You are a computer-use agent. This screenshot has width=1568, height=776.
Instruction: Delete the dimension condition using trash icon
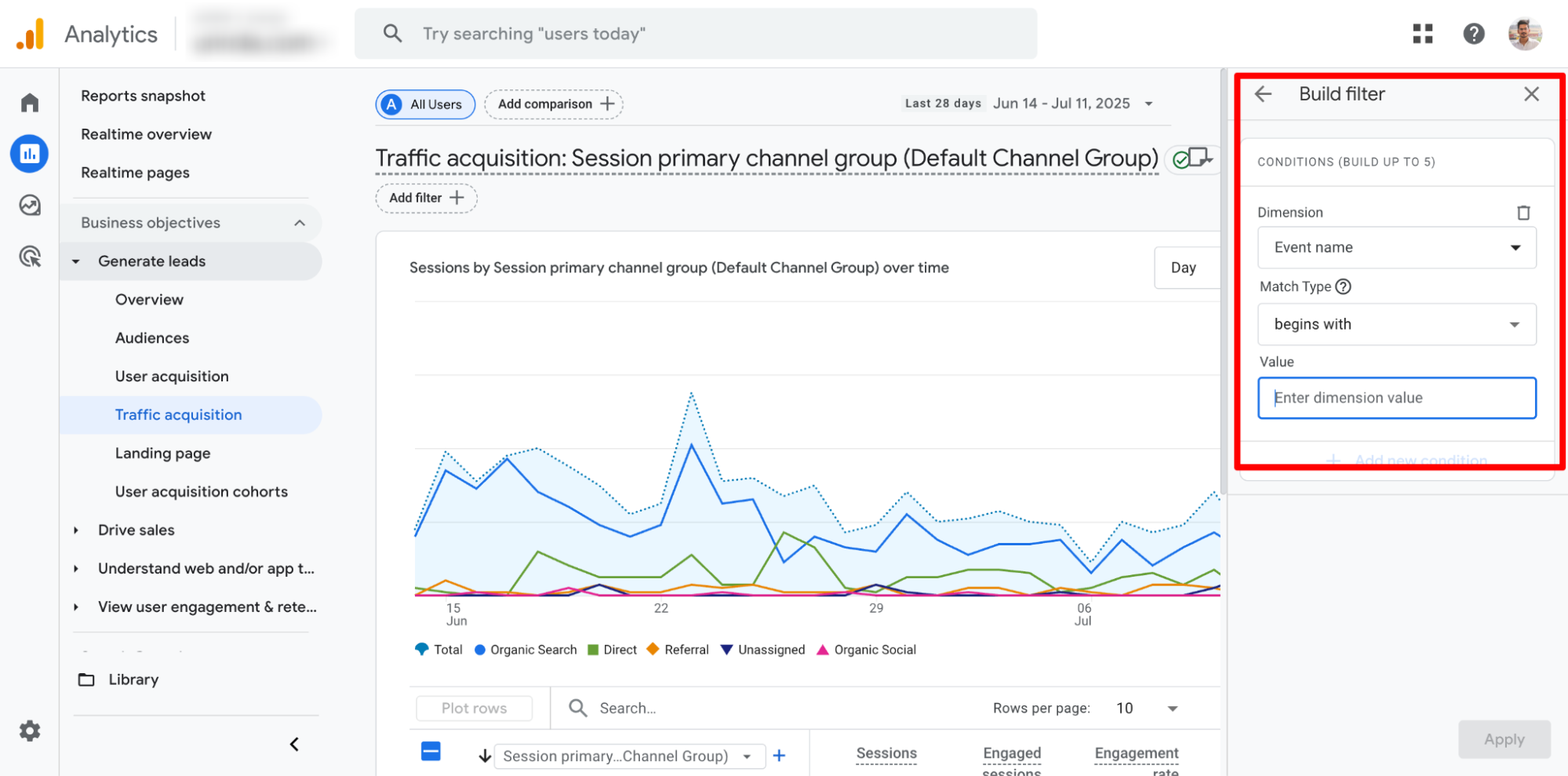(1524, 212)
